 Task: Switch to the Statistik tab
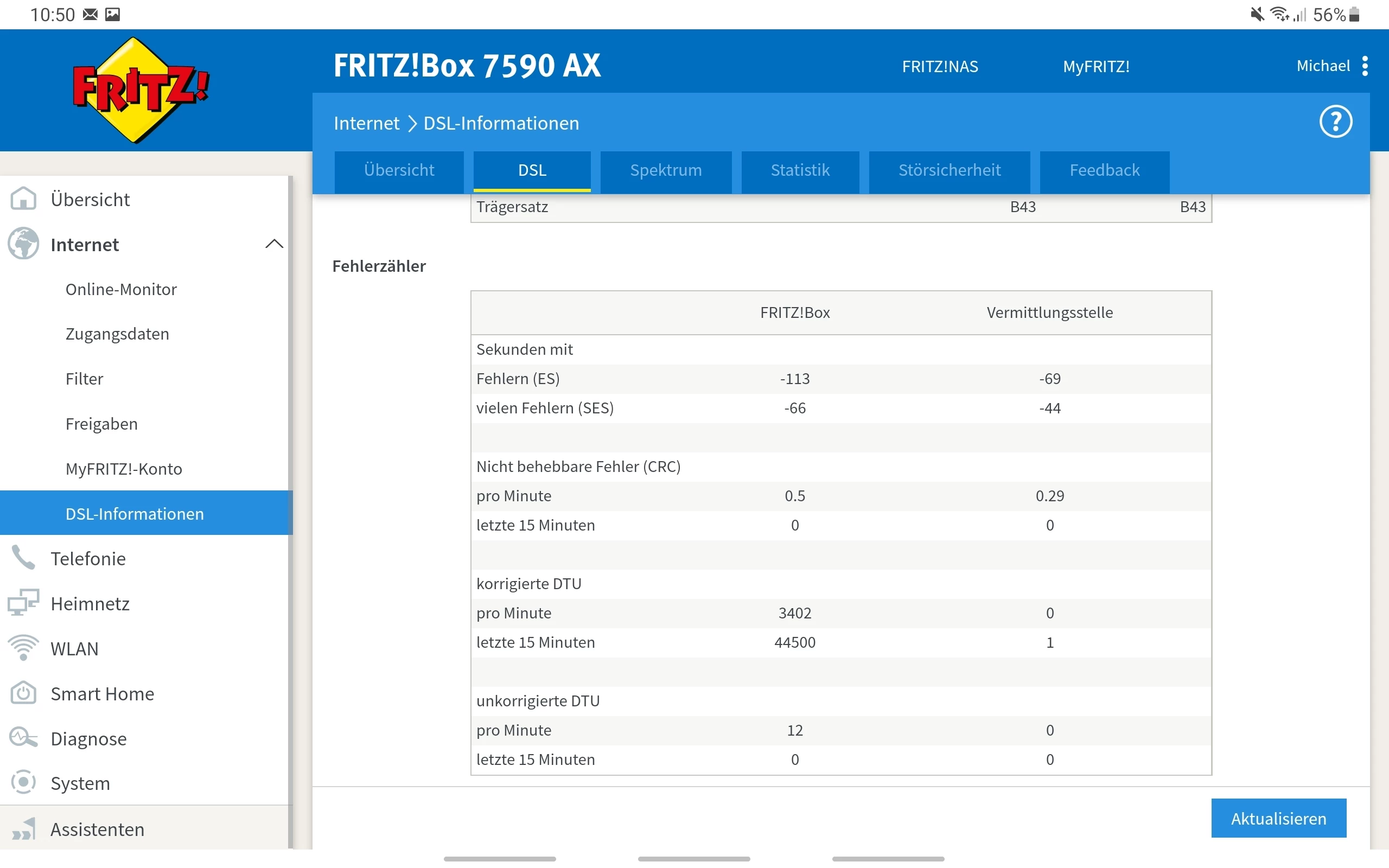(800, 170)
